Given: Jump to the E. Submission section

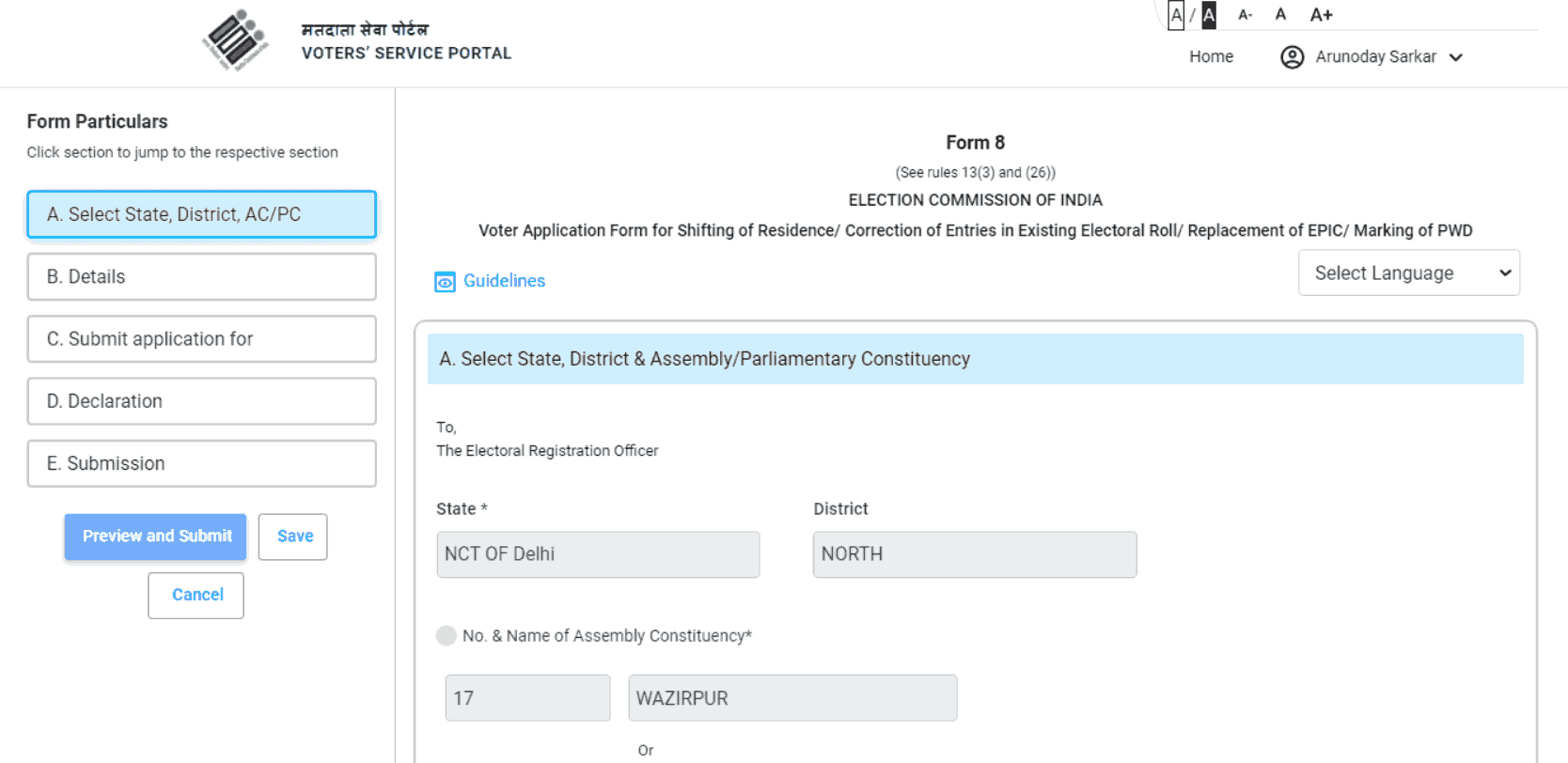Looking at the screenshot, I should (x=201, y=463).
